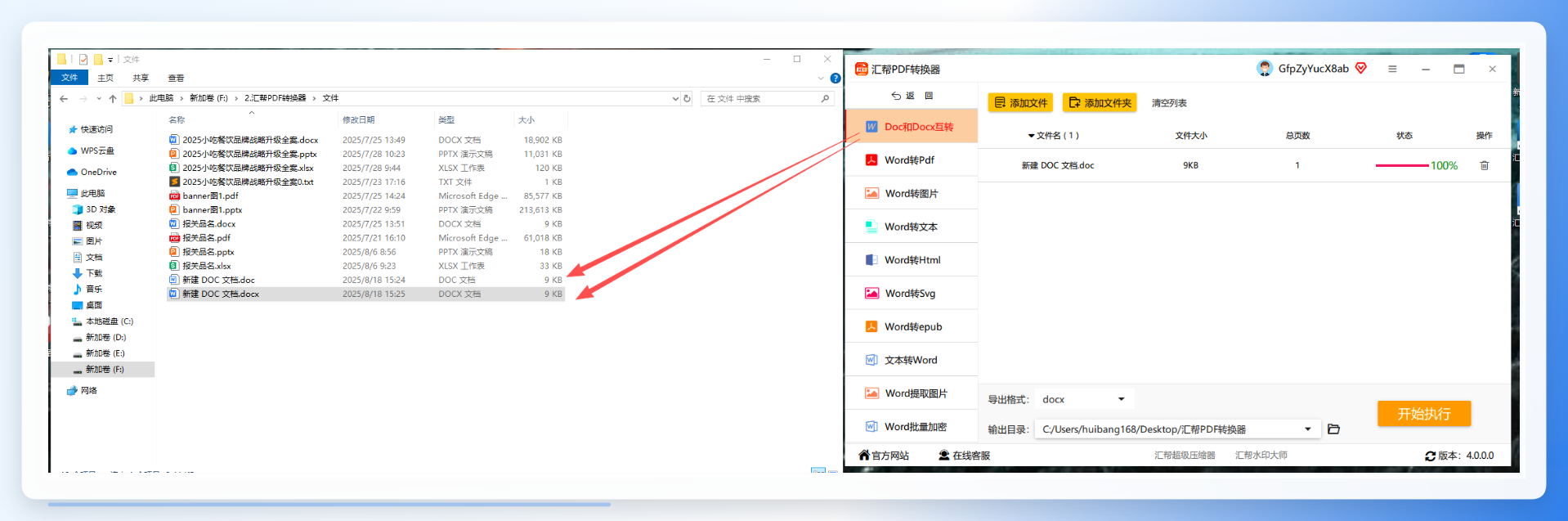Open Explorer help question mark icon
Image resolution: width=1568 pixels, height=521 pixels.
click(x=835, y=79)
